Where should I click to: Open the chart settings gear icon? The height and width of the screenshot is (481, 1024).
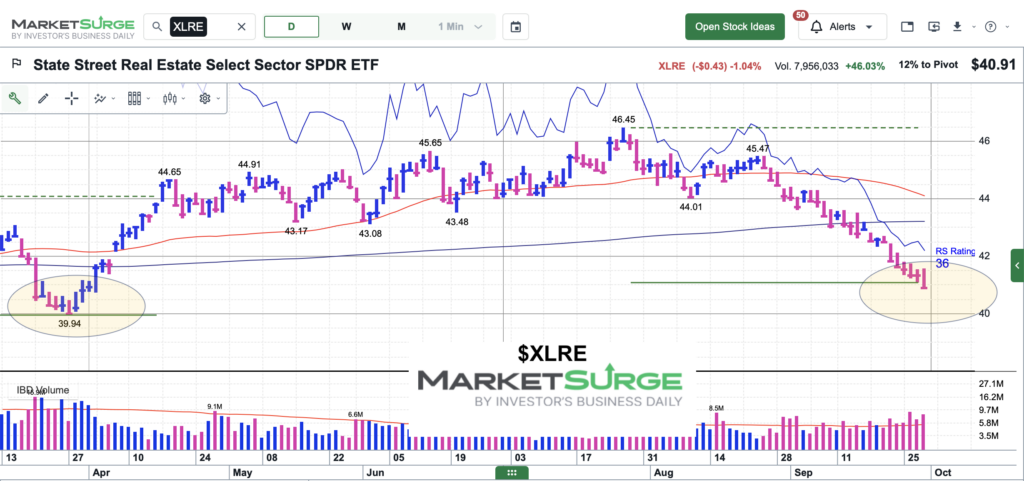click(204, 99)
